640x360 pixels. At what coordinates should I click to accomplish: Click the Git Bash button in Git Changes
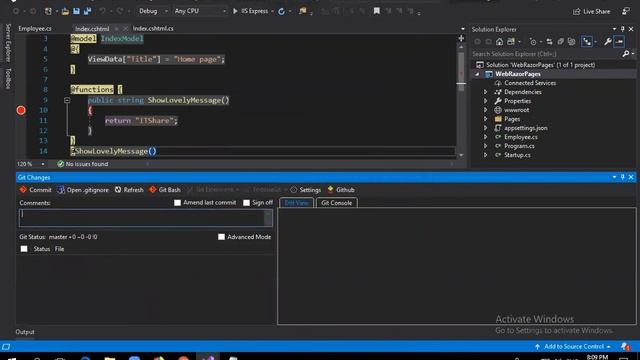(x=165, y=190)
